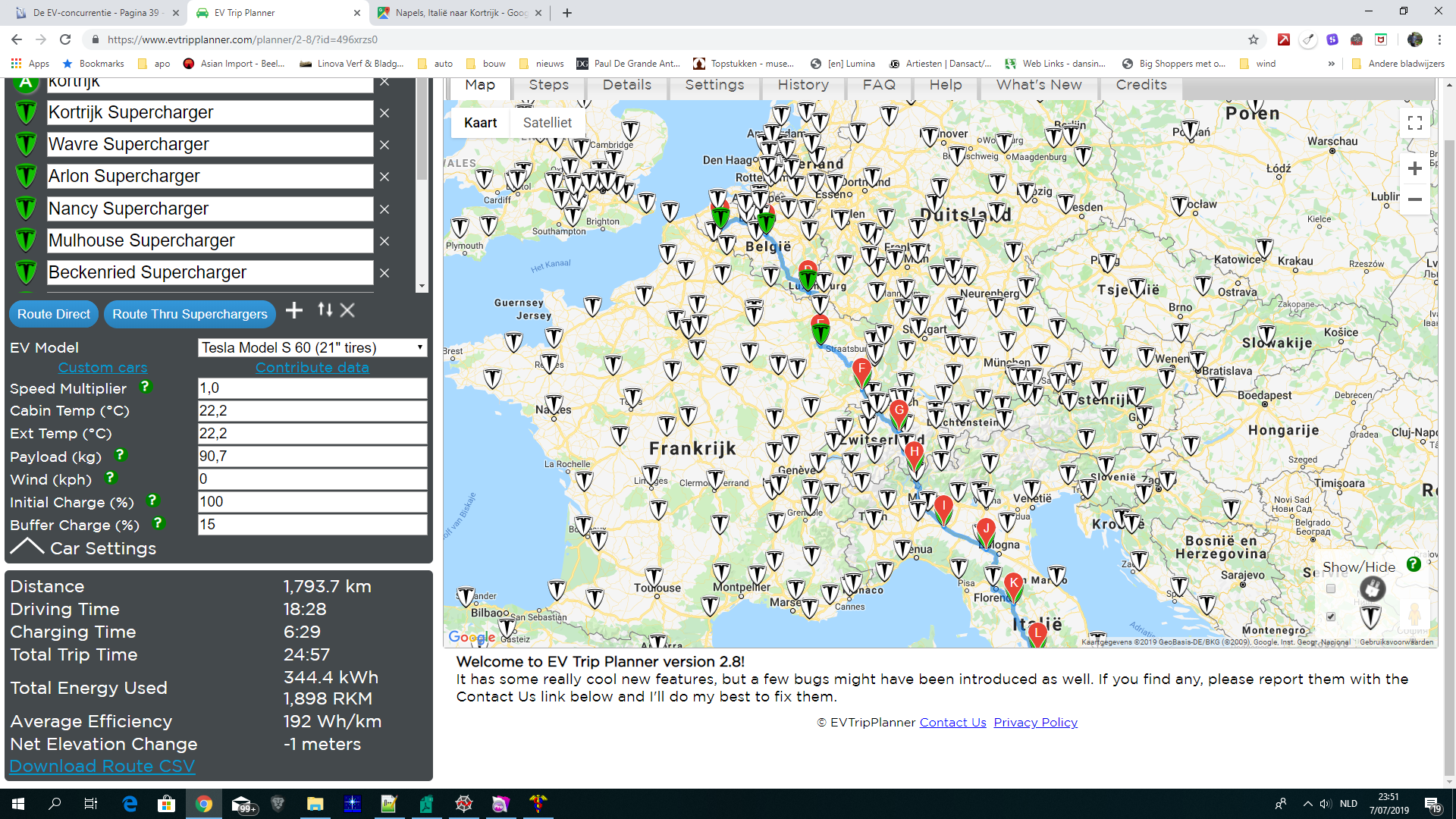Click the red route marker H in Switzerland

pyautogui.click(x=915, y=454)
